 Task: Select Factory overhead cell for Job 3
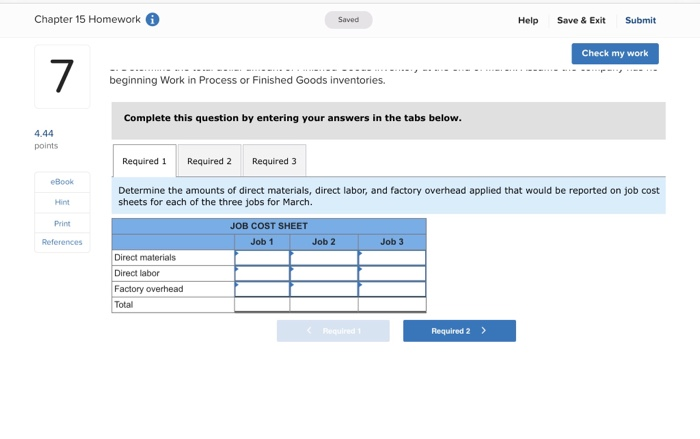(392, 289)
